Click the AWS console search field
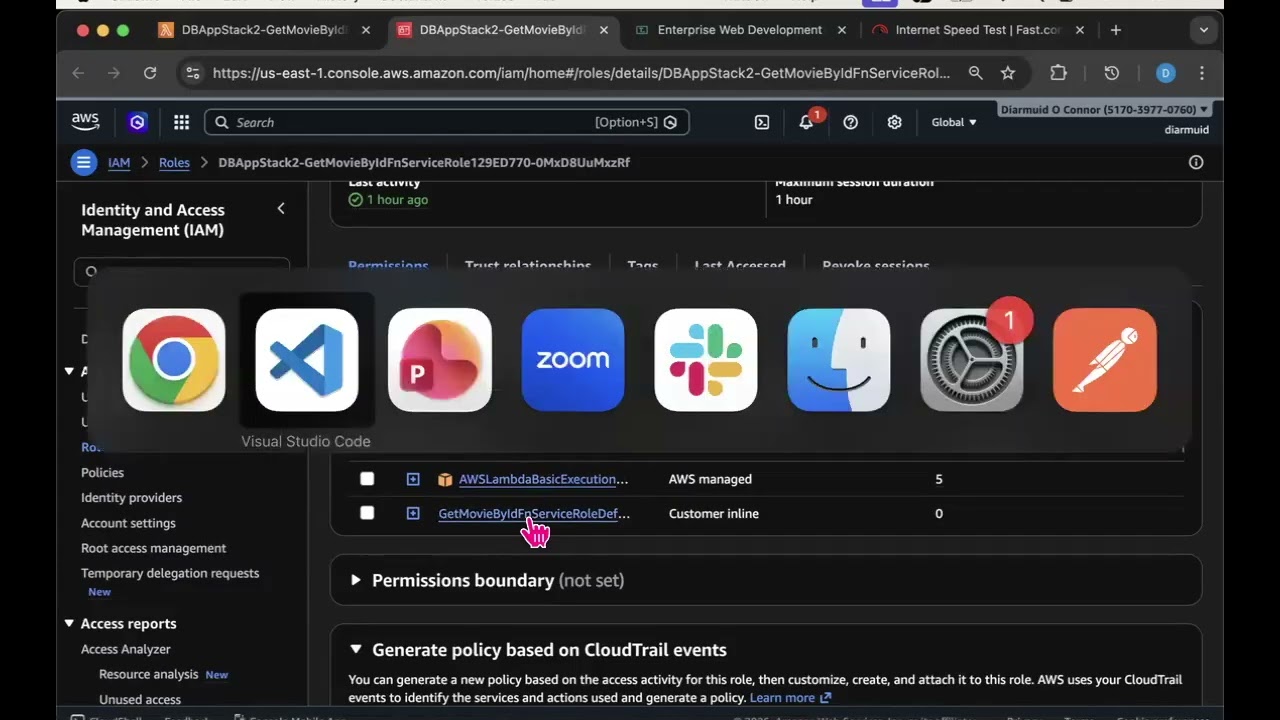Image resolution: width=1280 pixels, height=720 pixels. tap(446, 122)
